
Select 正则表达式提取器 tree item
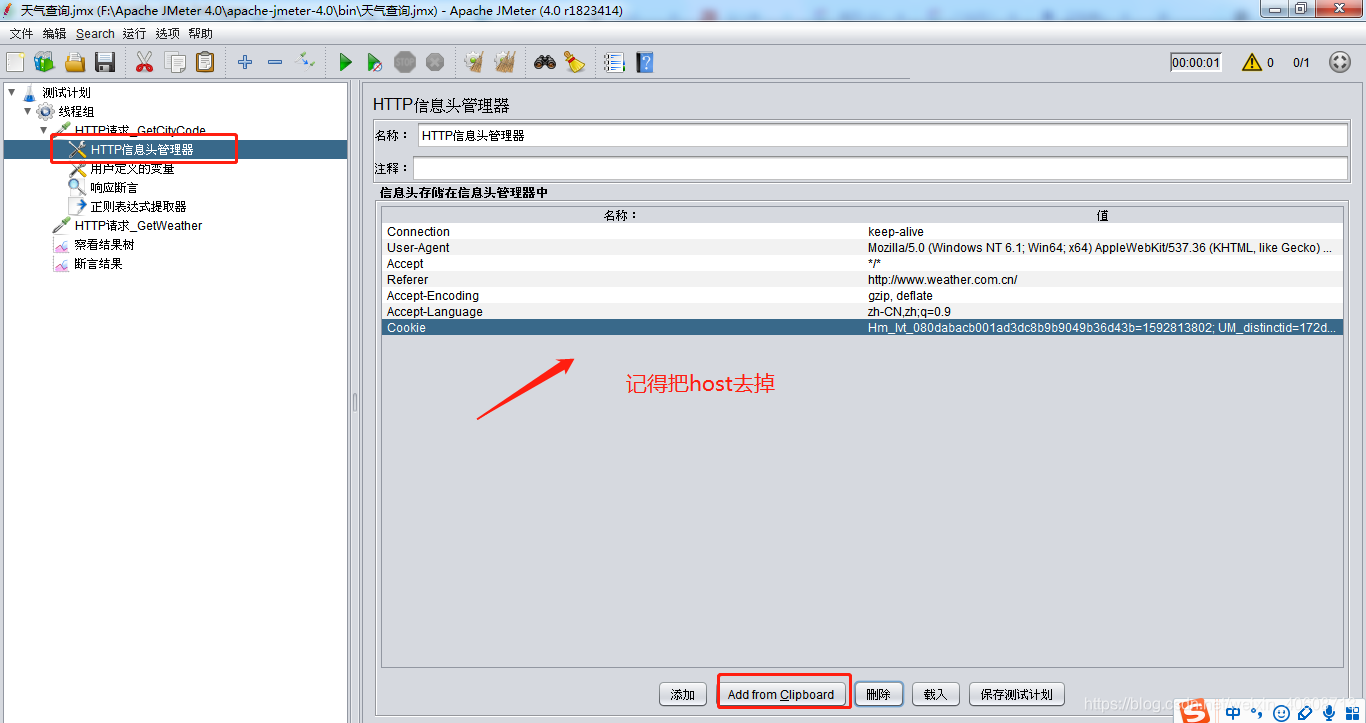coord(138,206)
